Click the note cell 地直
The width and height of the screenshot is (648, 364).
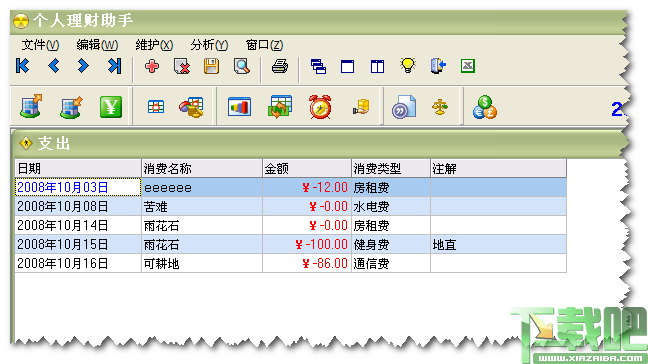pyautogui.click(x=498, y=244)
